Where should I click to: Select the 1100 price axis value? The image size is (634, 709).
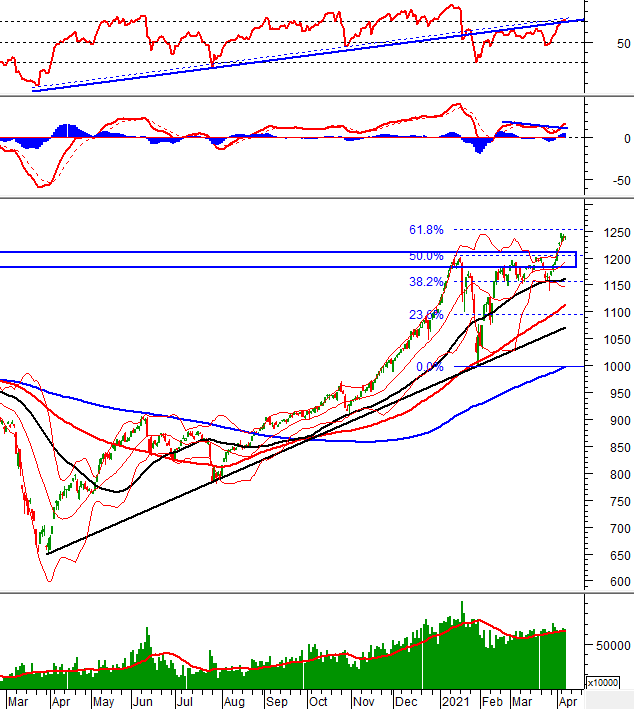pos(617,312)
